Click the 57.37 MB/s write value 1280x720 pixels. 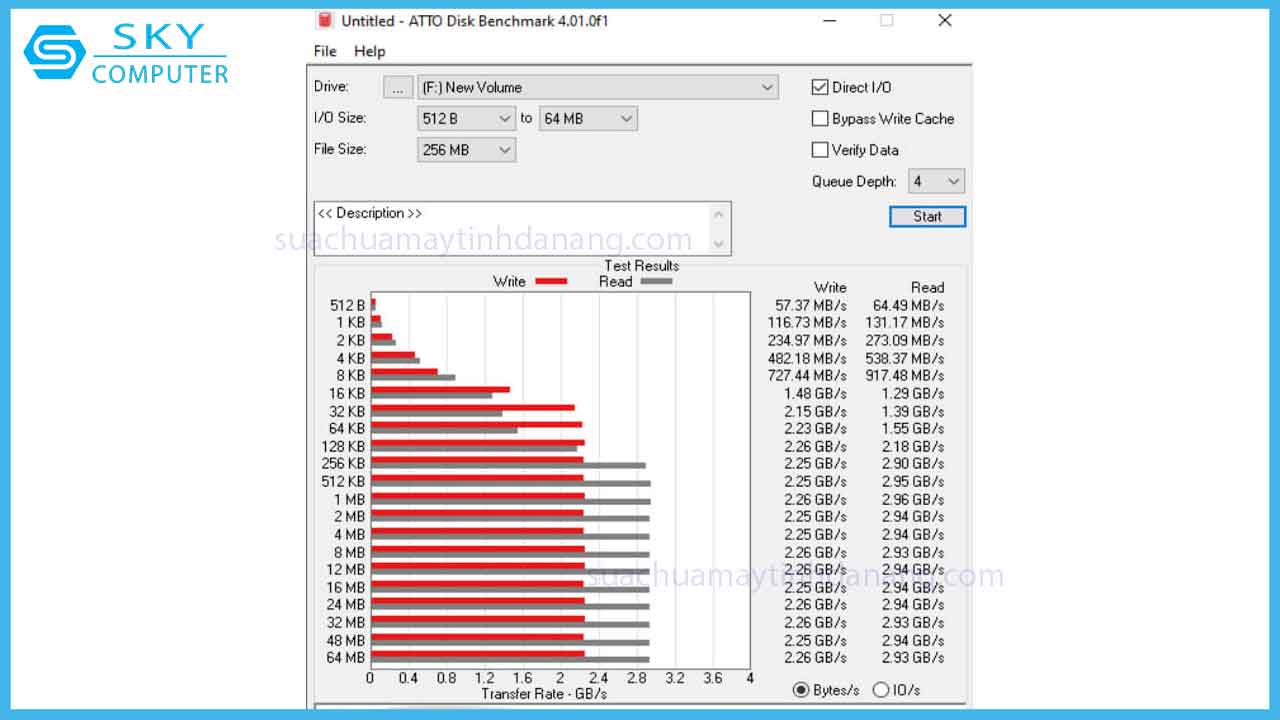point(811,305)
